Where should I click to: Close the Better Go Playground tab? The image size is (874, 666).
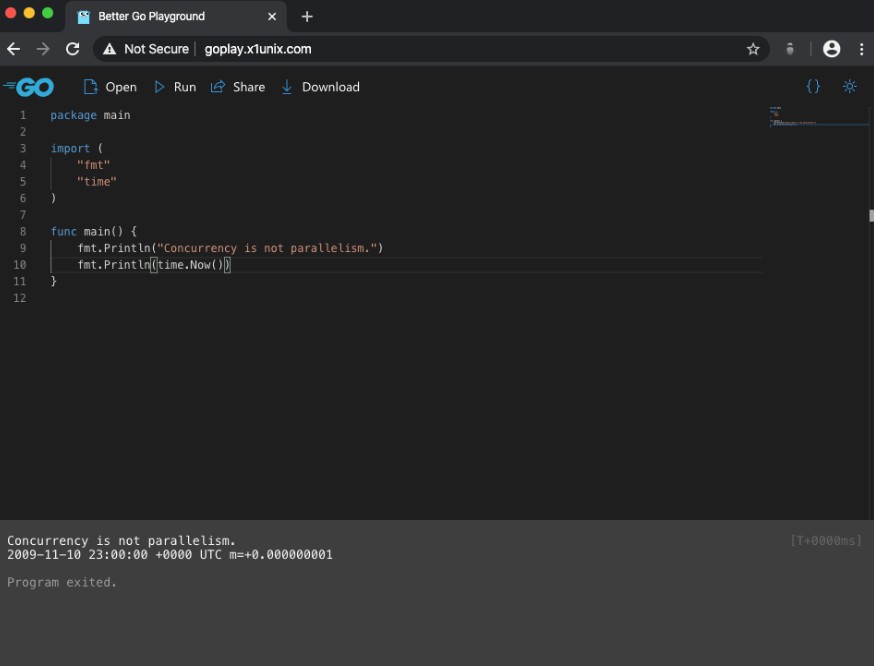coord(272,17)
